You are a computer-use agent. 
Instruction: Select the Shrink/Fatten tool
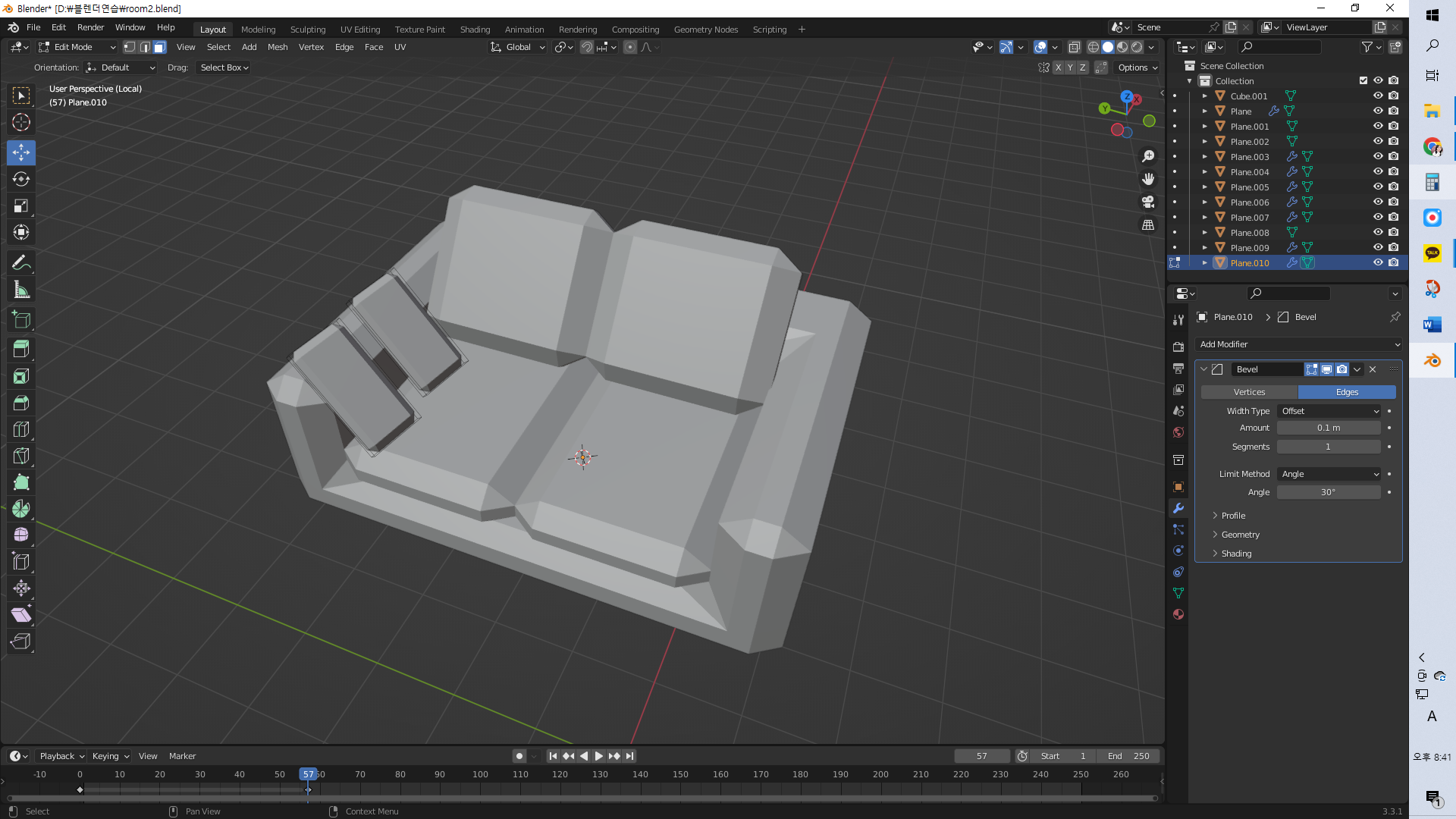click(21, 588)
